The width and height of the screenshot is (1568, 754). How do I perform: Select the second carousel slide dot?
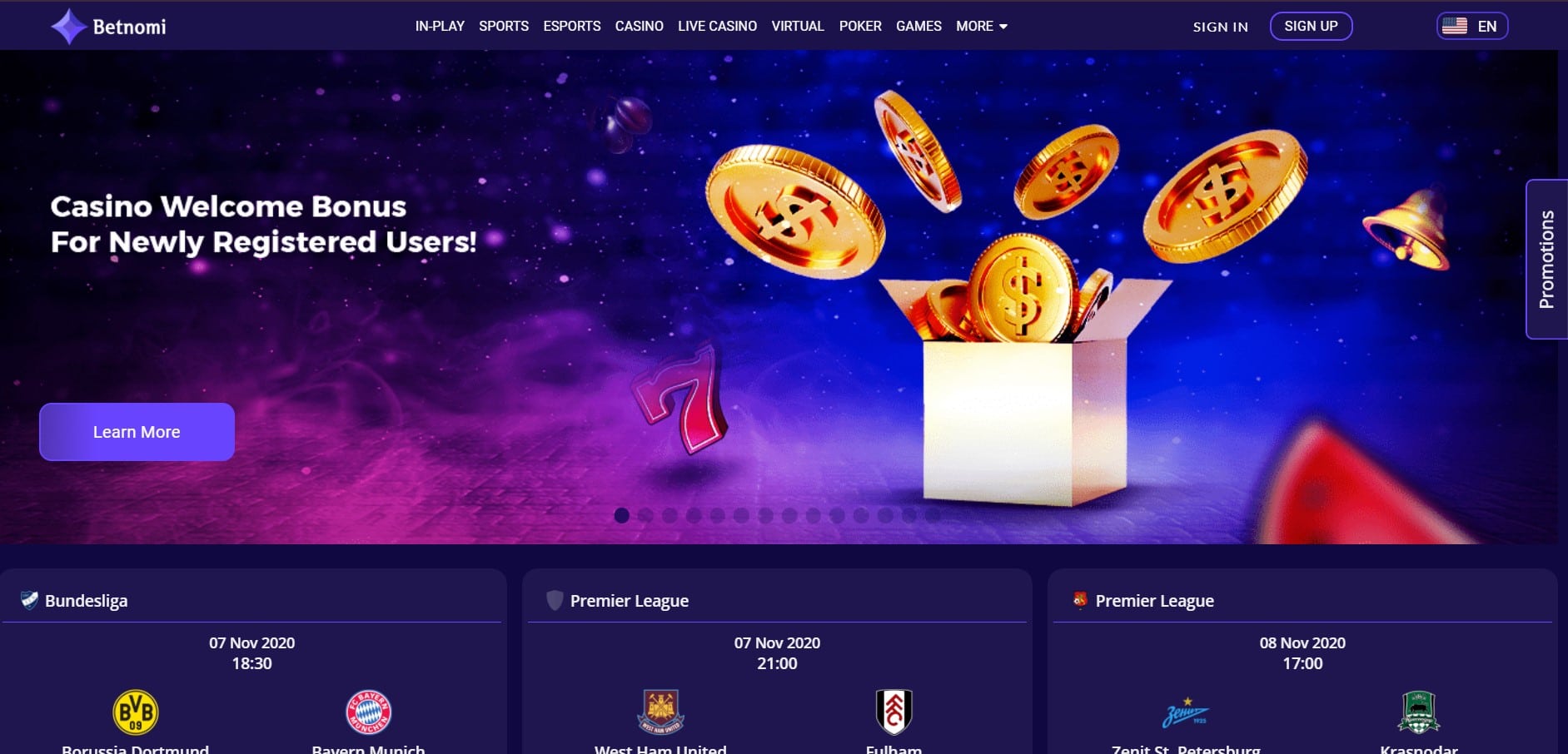[x=645, y=515]
